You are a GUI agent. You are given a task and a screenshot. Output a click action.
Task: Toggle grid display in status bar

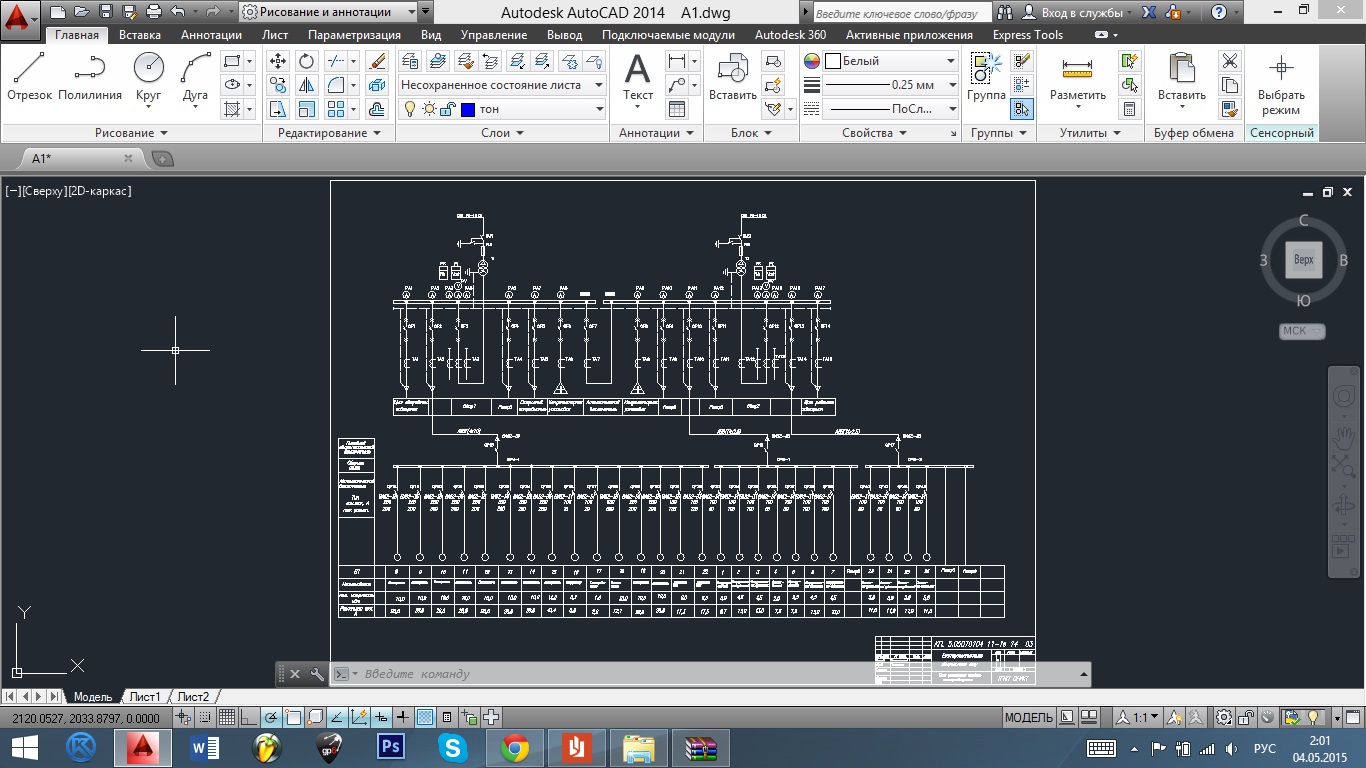pos(227,717)
